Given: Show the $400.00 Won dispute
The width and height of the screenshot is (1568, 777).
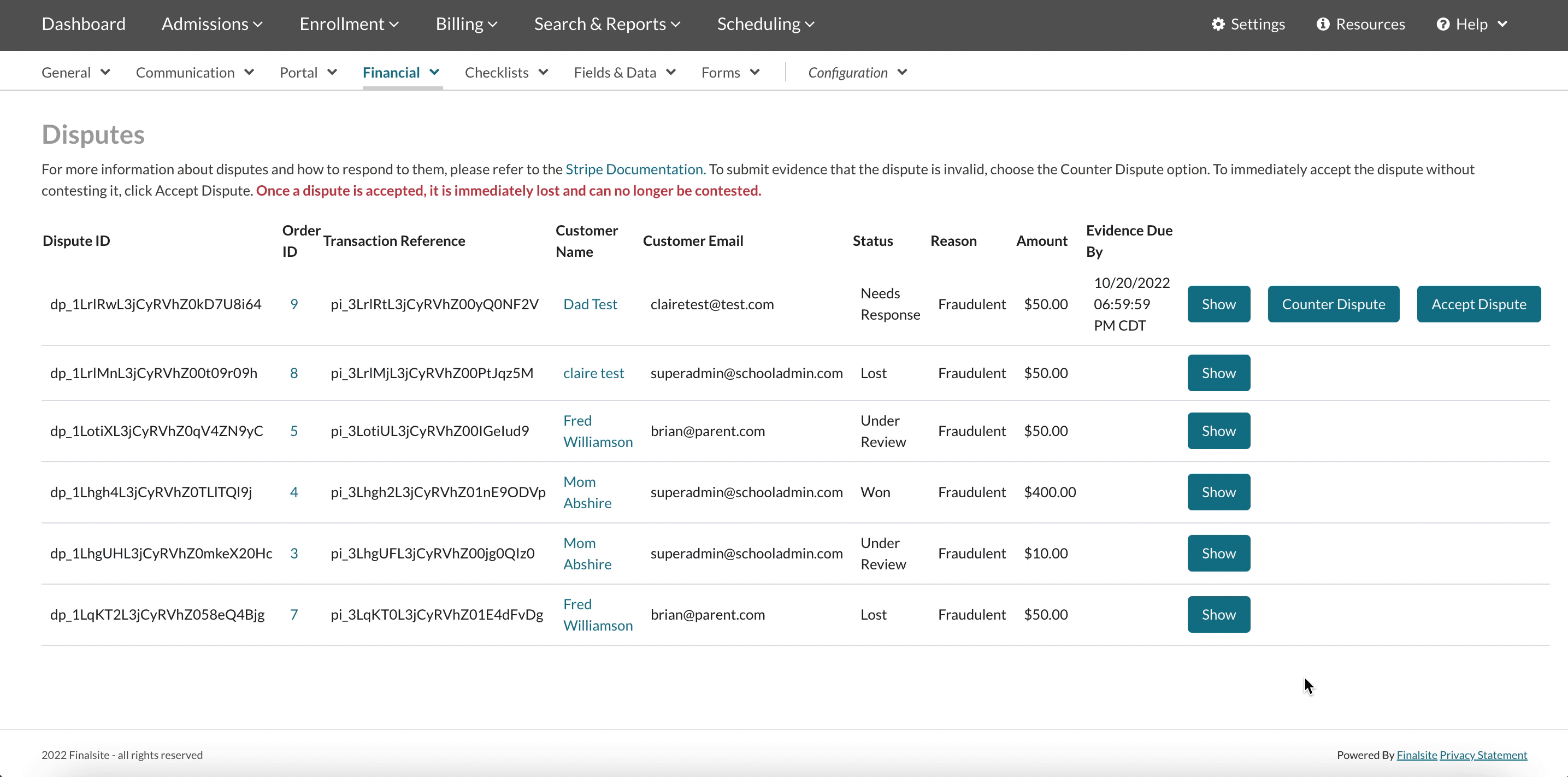Looking at the screenshot, I should [1218, 492].
